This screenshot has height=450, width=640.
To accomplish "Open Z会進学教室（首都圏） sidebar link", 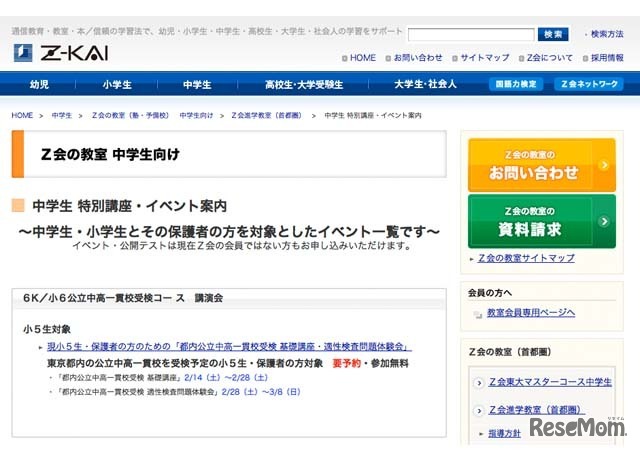I will [x=537, y=410].
